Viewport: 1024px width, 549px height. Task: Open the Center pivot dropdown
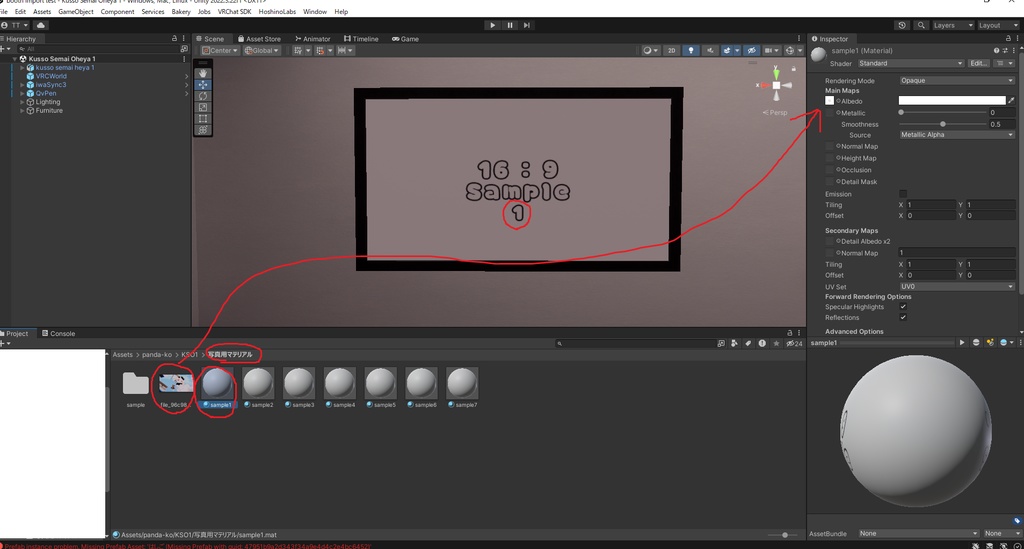(x=219, y=50)
